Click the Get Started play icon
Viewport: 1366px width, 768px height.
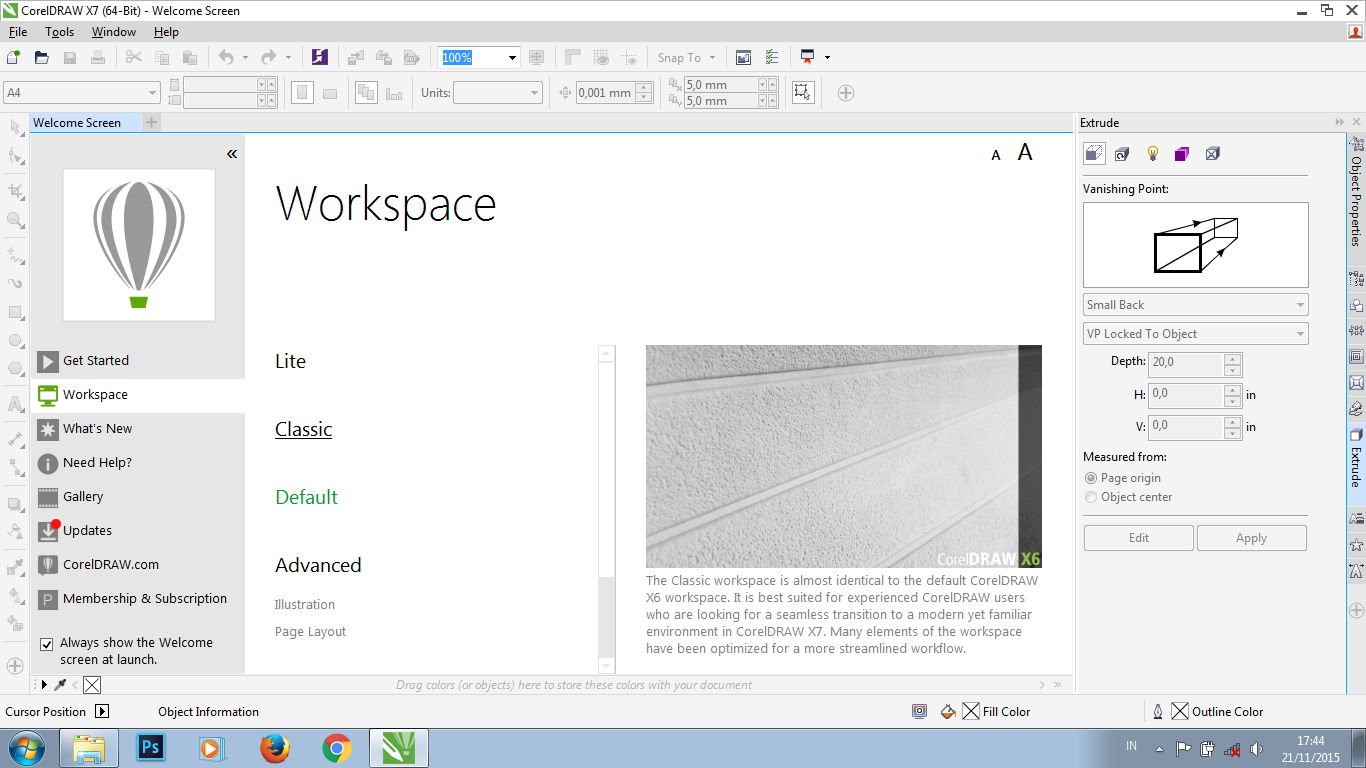(x=47, y=361)
